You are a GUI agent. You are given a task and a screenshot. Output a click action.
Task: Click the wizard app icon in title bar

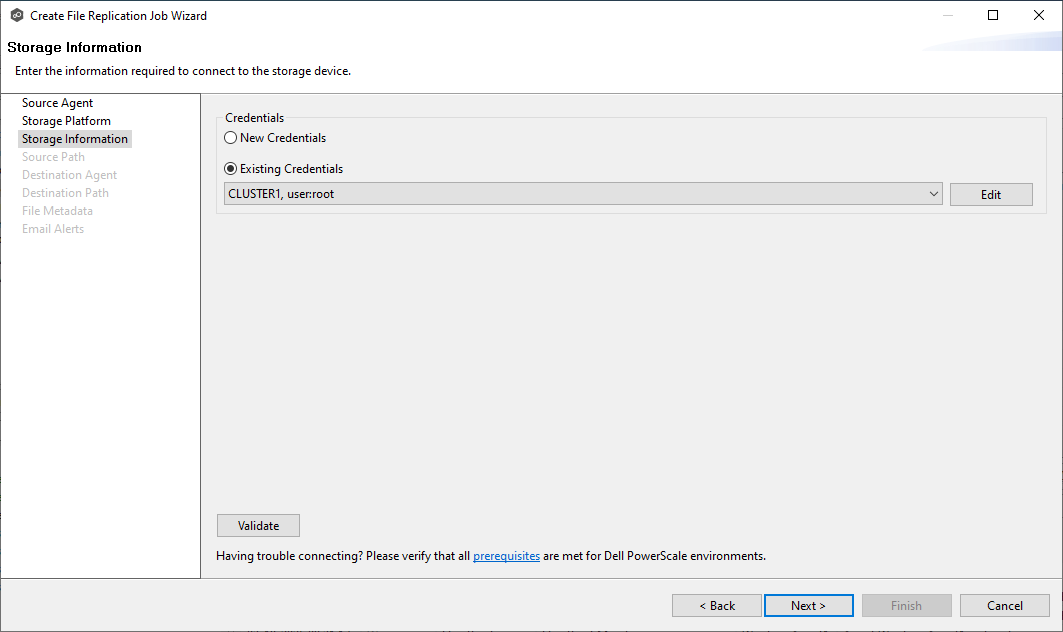(x=16, y=16)
